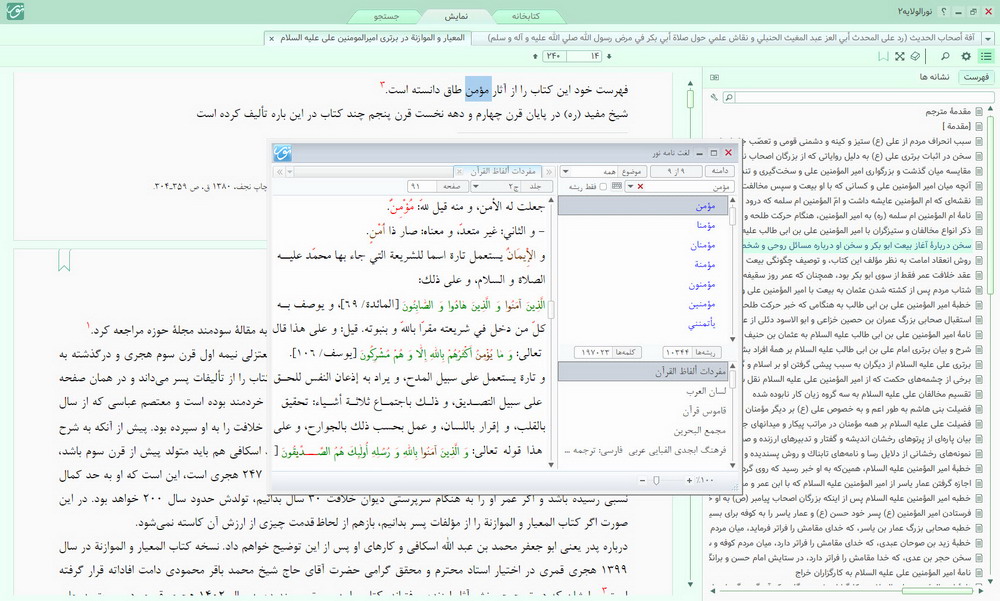Select مؤمنین in the word list
Screen dimensions: 1000x601
(702, 304)
